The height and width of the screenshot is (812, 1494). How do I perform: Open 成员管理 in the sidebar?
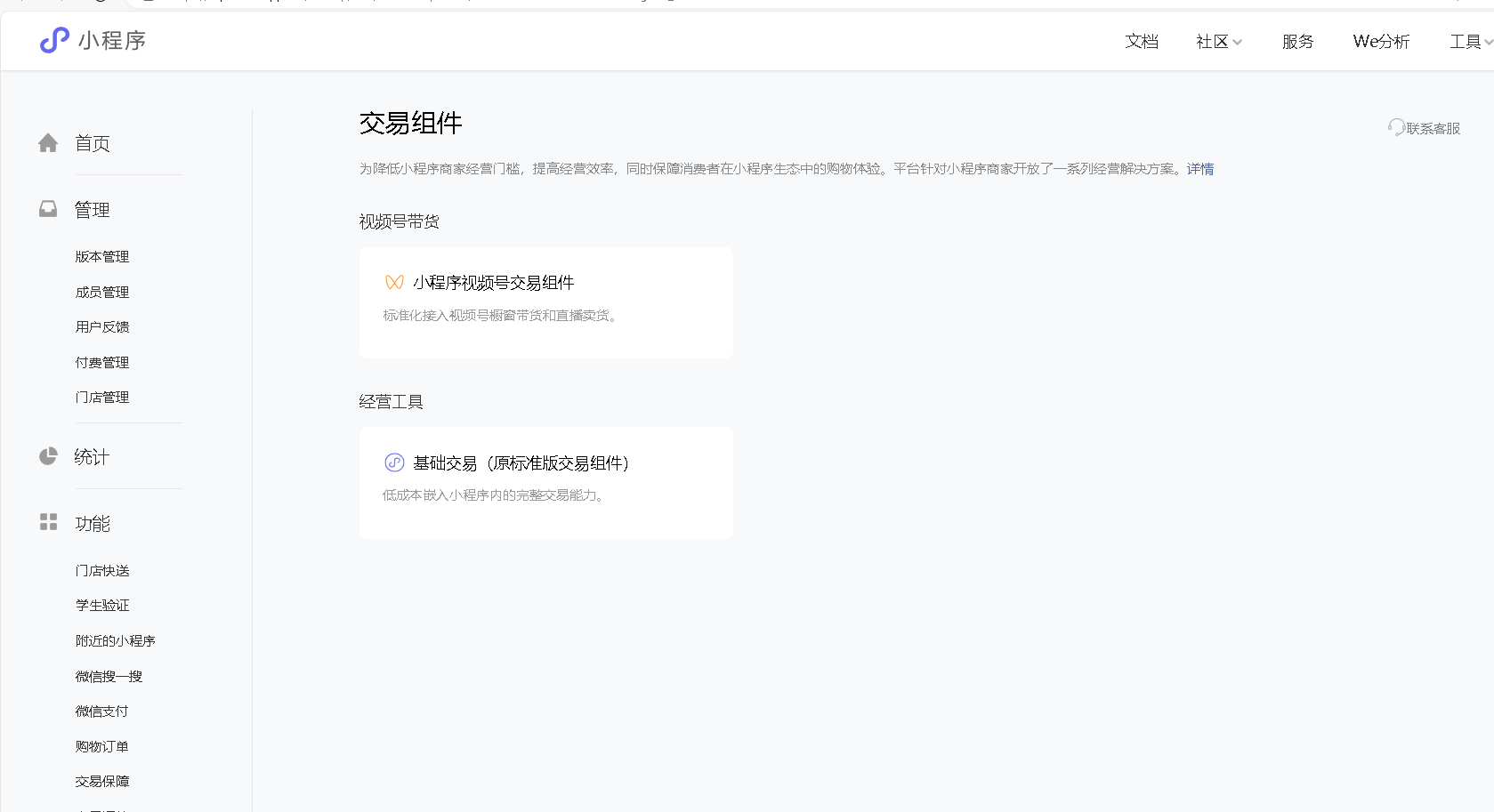coord(102,292)
